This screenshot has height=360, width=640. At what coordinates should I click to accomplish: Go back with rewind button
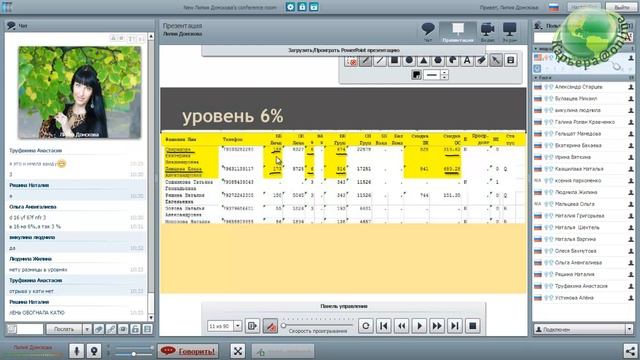402,326
